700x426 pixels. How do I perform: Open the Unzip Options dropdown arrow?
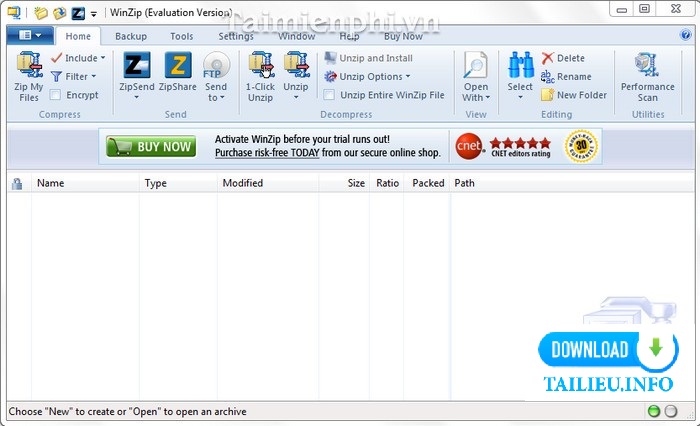click(x=408, y=76)
